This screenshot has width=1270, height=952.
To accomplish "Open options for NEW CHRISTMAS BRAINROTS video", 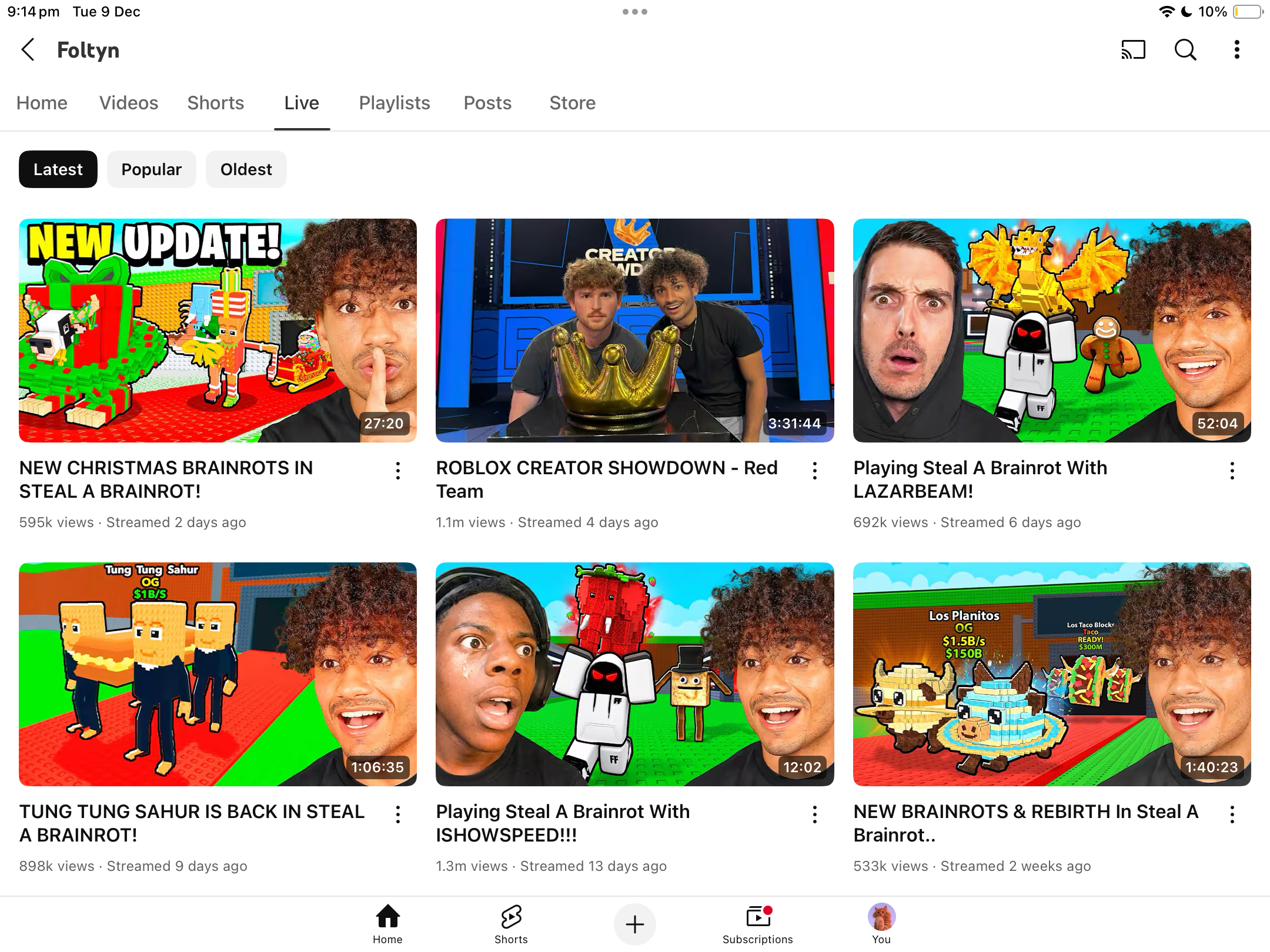I will point(398,471).
